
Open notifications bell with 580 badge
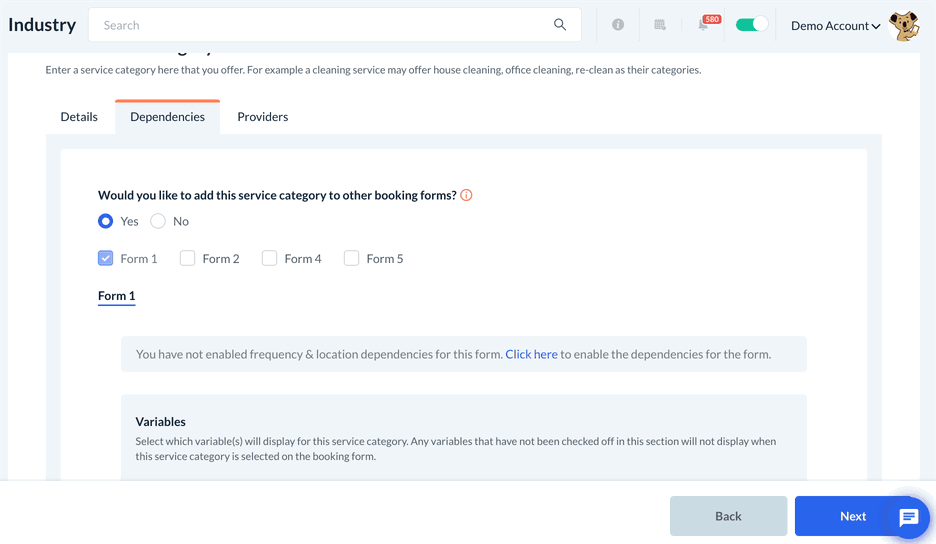pyautogui.click(x=704, y=25)
